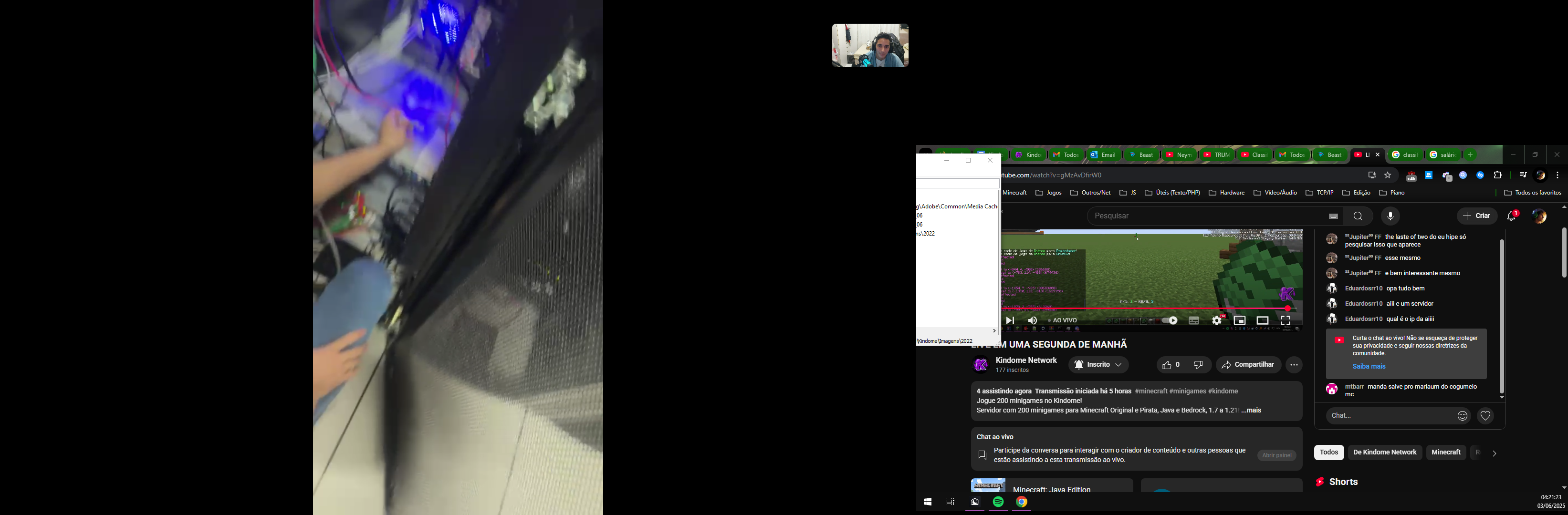Switch to the salário Google tab

click(1443, 155)
